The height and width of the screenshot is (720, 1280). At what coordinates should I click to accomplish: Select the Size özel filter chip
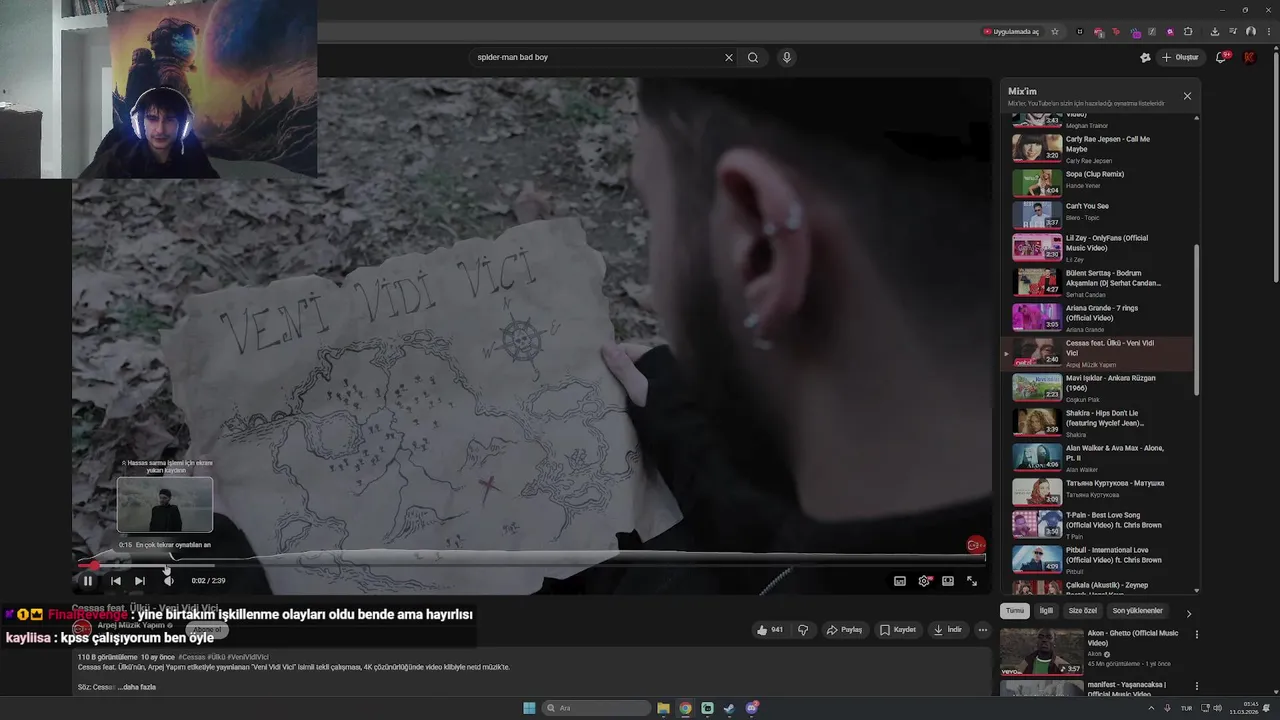tap(1083, 611)
